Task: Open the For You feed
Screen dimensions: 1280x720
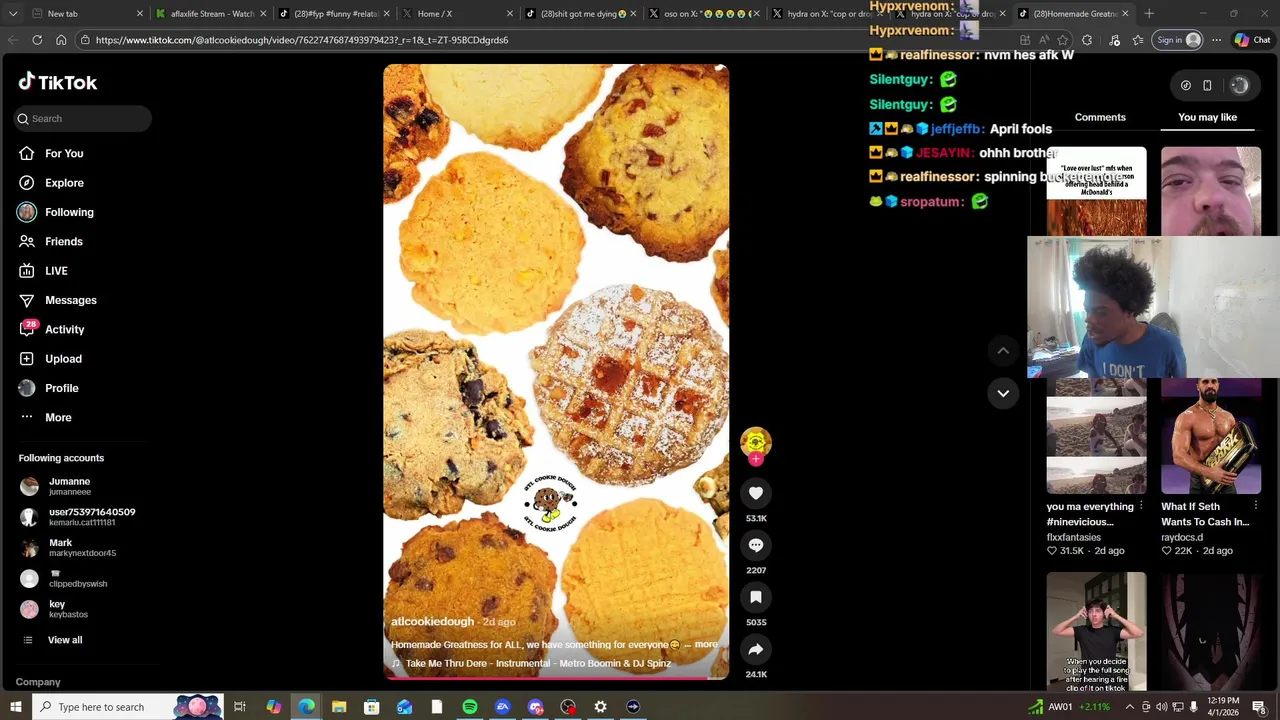Action: [x=64, y=153]
